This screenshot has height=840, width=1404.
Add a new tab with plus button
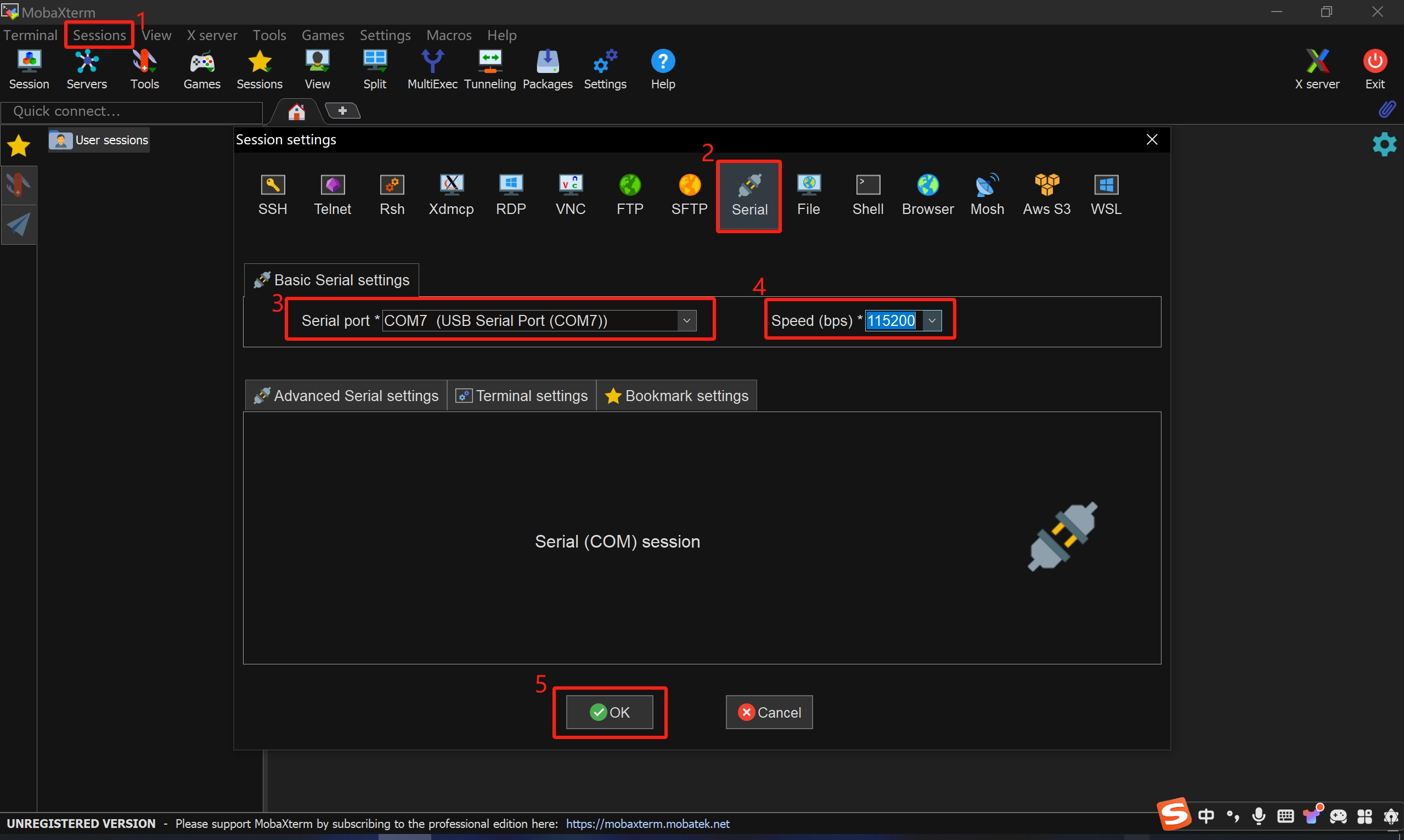[343, 111]
